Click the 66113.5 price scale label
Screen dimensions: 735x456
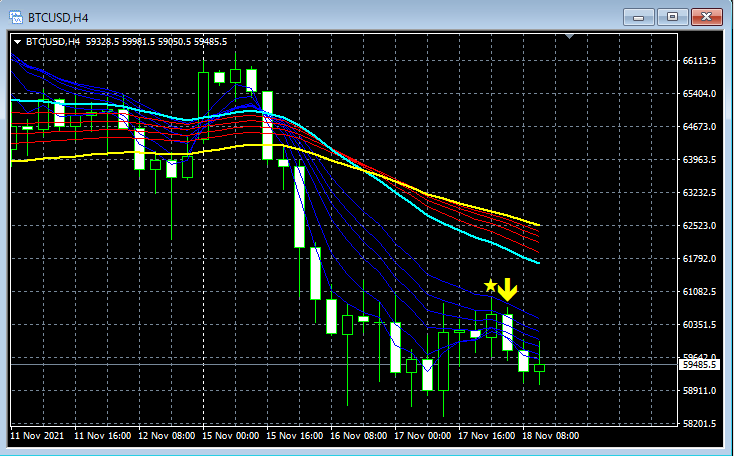point(699,60)
